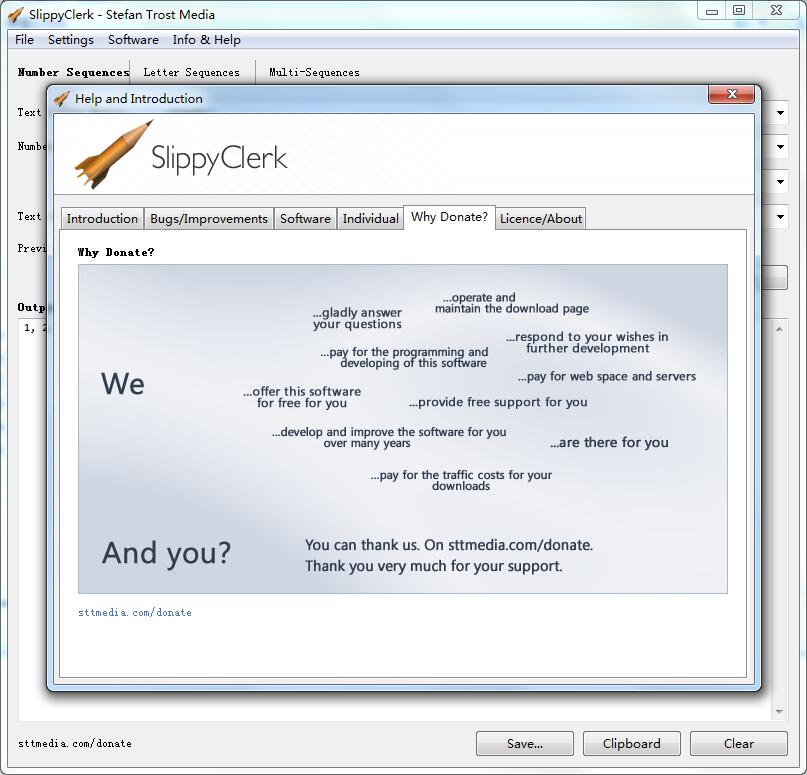Open the Individual tab
The width and height of the screenshot is (807, 775).
[x=371, y=219]
